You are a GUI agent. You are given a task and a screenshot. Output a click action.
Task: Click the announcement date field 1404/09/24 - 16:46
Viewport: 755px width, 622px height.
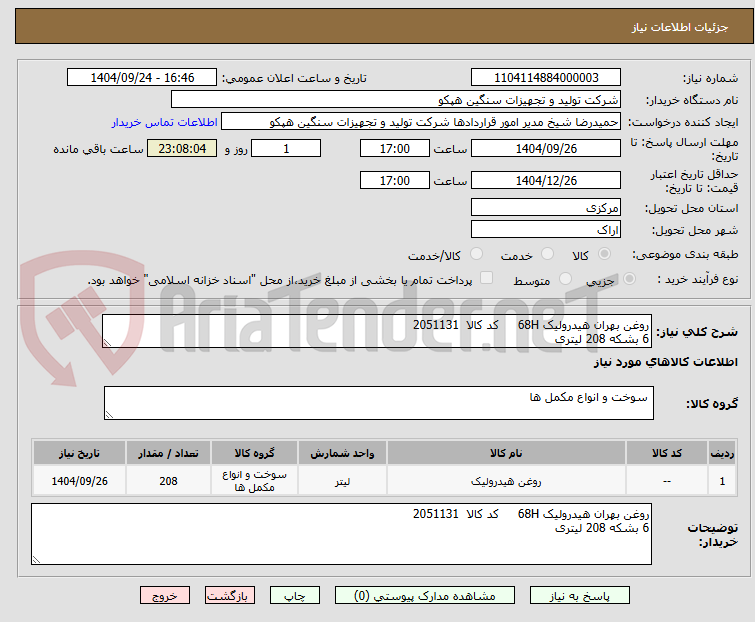click(x=142, y=78)
